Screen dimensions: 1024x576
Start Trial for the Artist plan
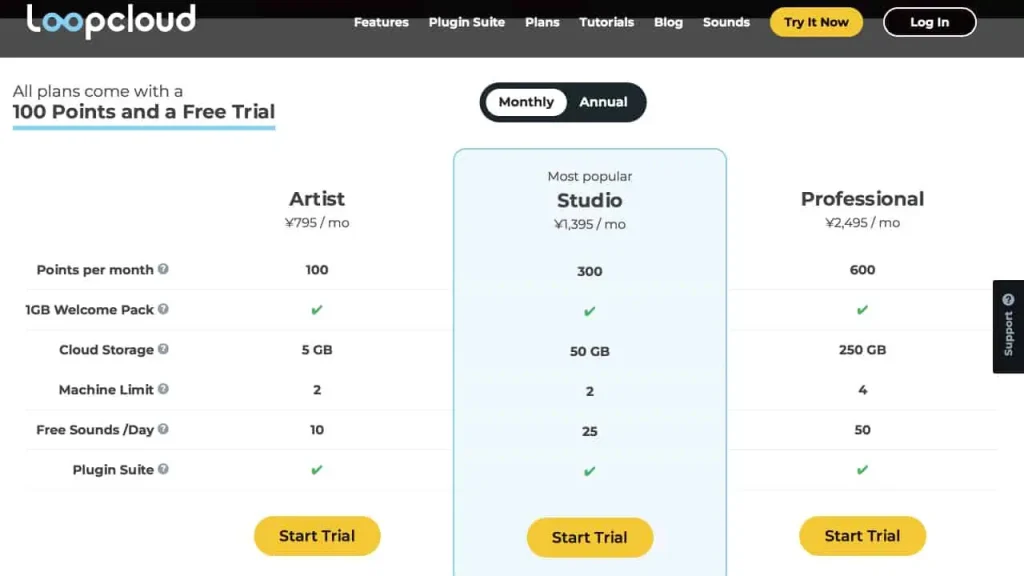[317, 536]
